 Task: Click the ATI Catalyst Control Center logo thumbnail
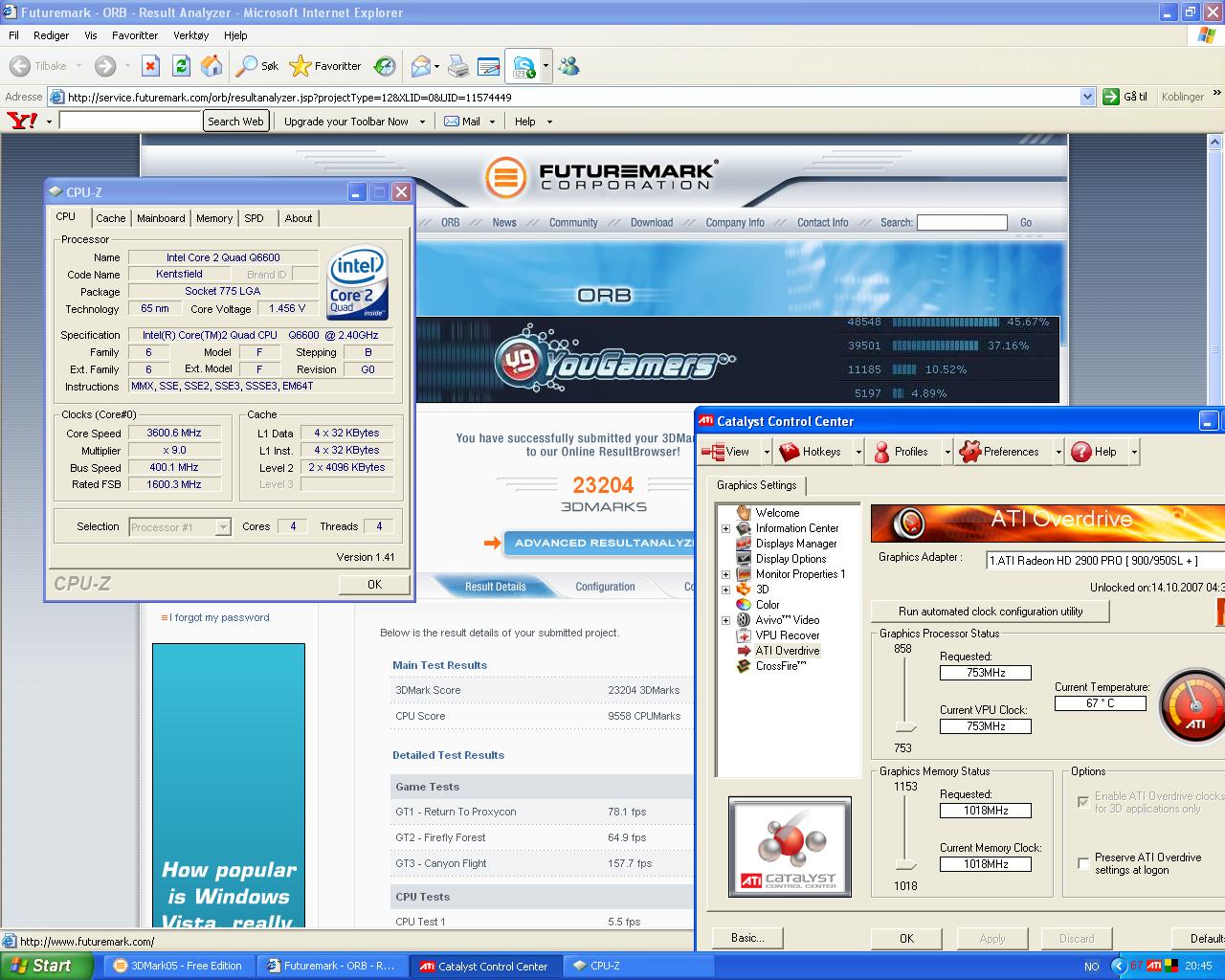pyautogui.click(x=790, y=846)
